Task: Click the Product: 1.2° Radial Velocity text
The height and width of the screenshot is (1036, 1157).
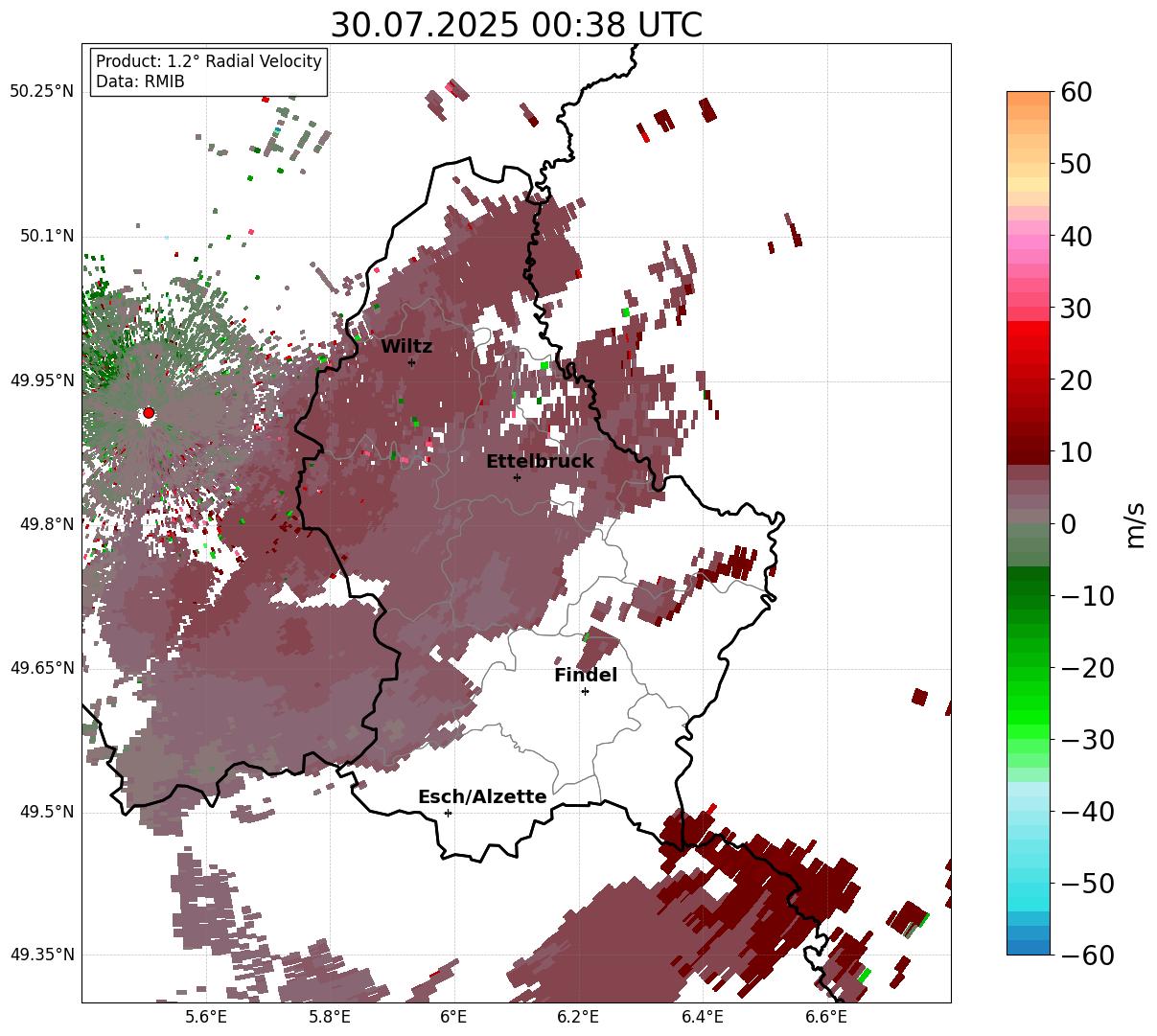Action: click(209, 61)
